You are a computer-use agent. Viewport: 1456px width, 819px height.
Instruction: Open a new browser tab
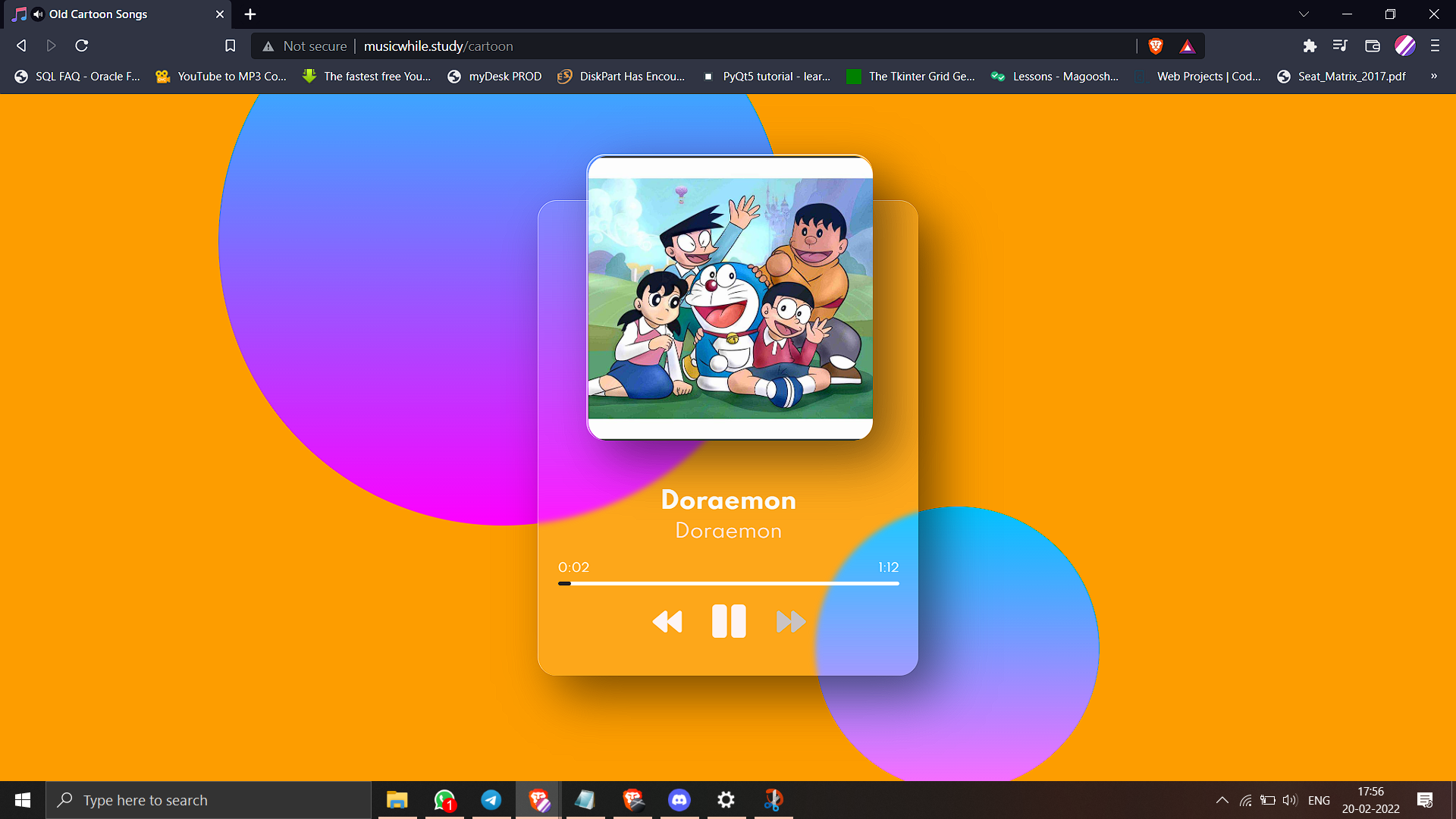(x=250, y=14)
